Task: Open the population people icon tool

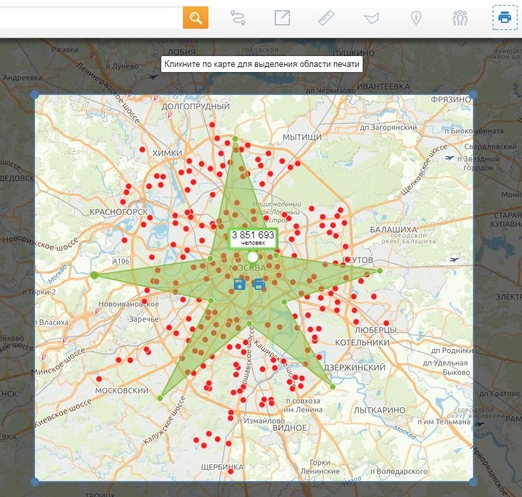Action: click(460, 18)
